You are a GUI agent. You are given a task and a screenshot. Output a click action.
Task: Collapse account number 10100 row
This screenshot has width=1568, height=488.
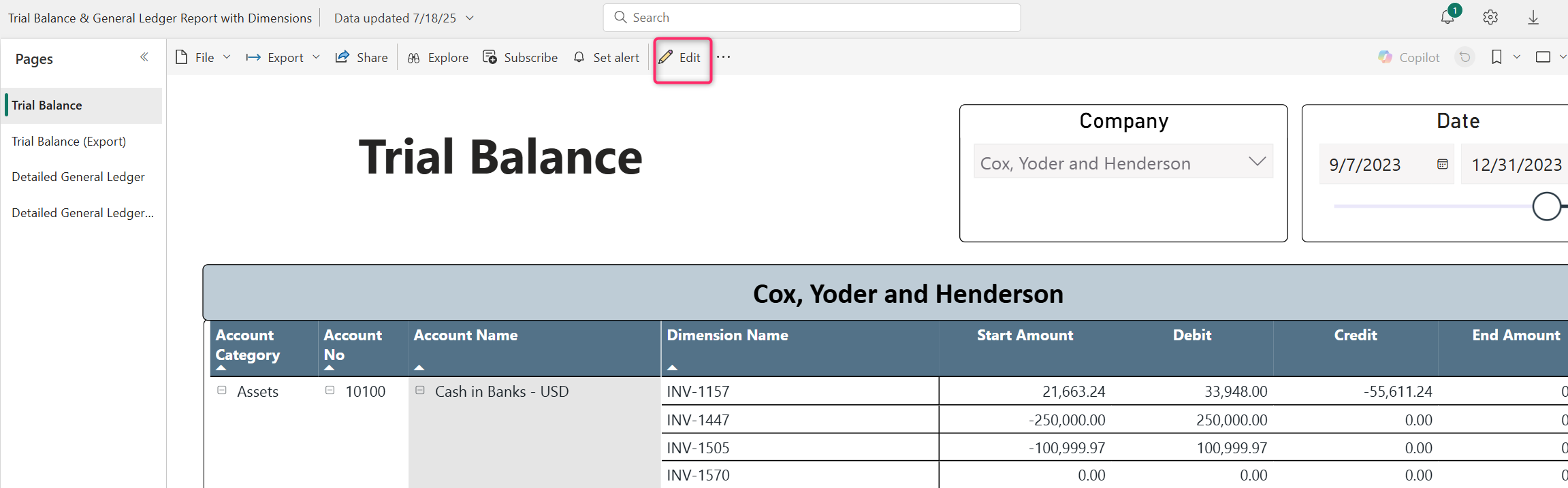point(330,391)
